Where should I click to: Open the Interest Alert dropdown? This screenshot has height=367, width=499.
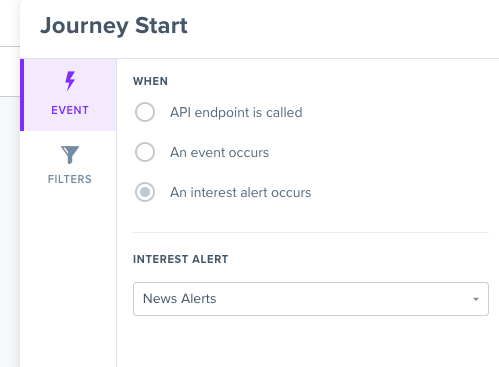pyautogui.click(x=311, y=299)
